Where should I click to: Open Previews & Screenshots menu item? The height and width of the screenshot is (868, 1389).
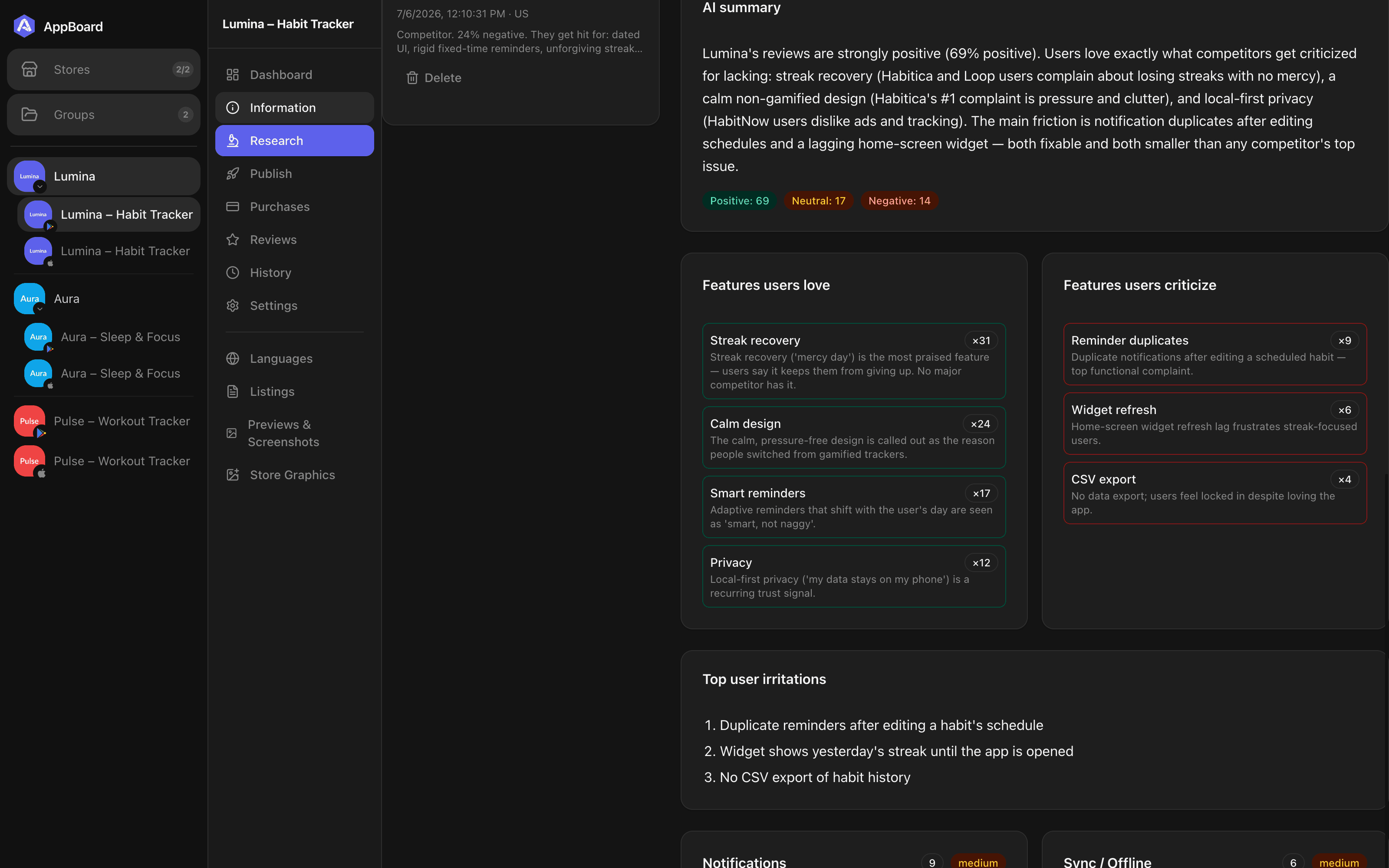pos(294,434)
